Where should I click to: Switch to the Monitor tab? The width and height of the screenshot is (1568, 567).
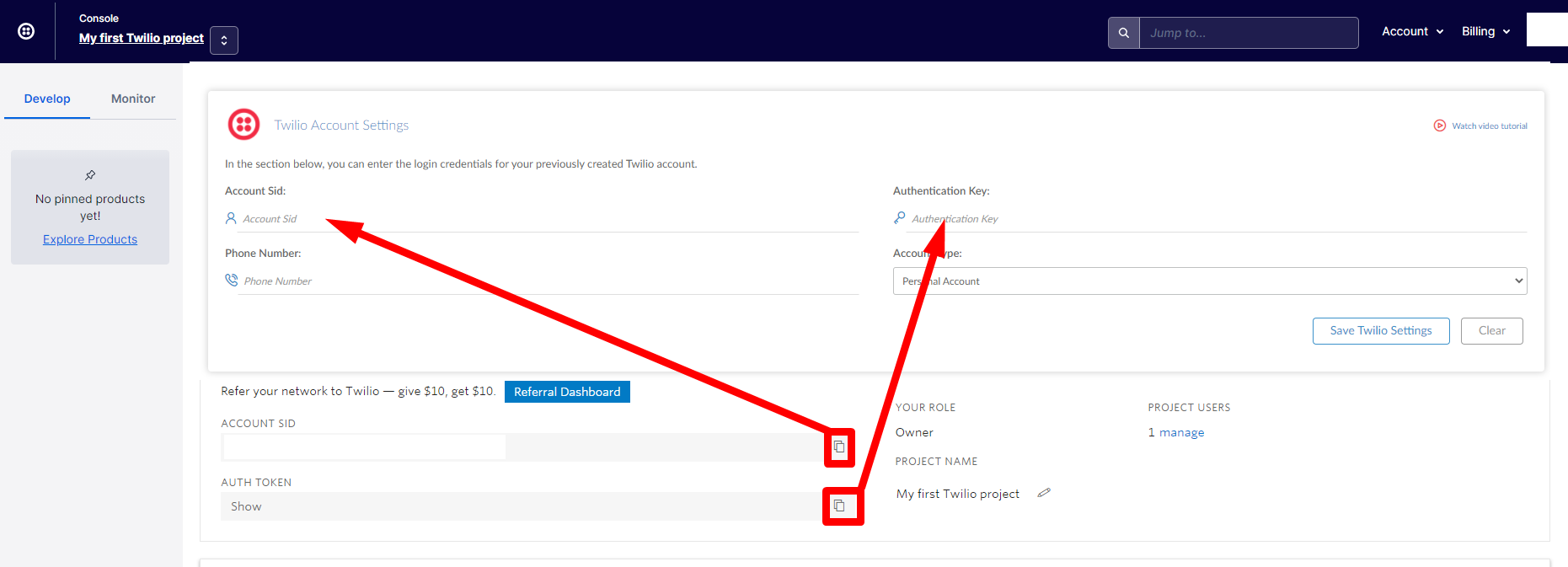pos(133,99)
